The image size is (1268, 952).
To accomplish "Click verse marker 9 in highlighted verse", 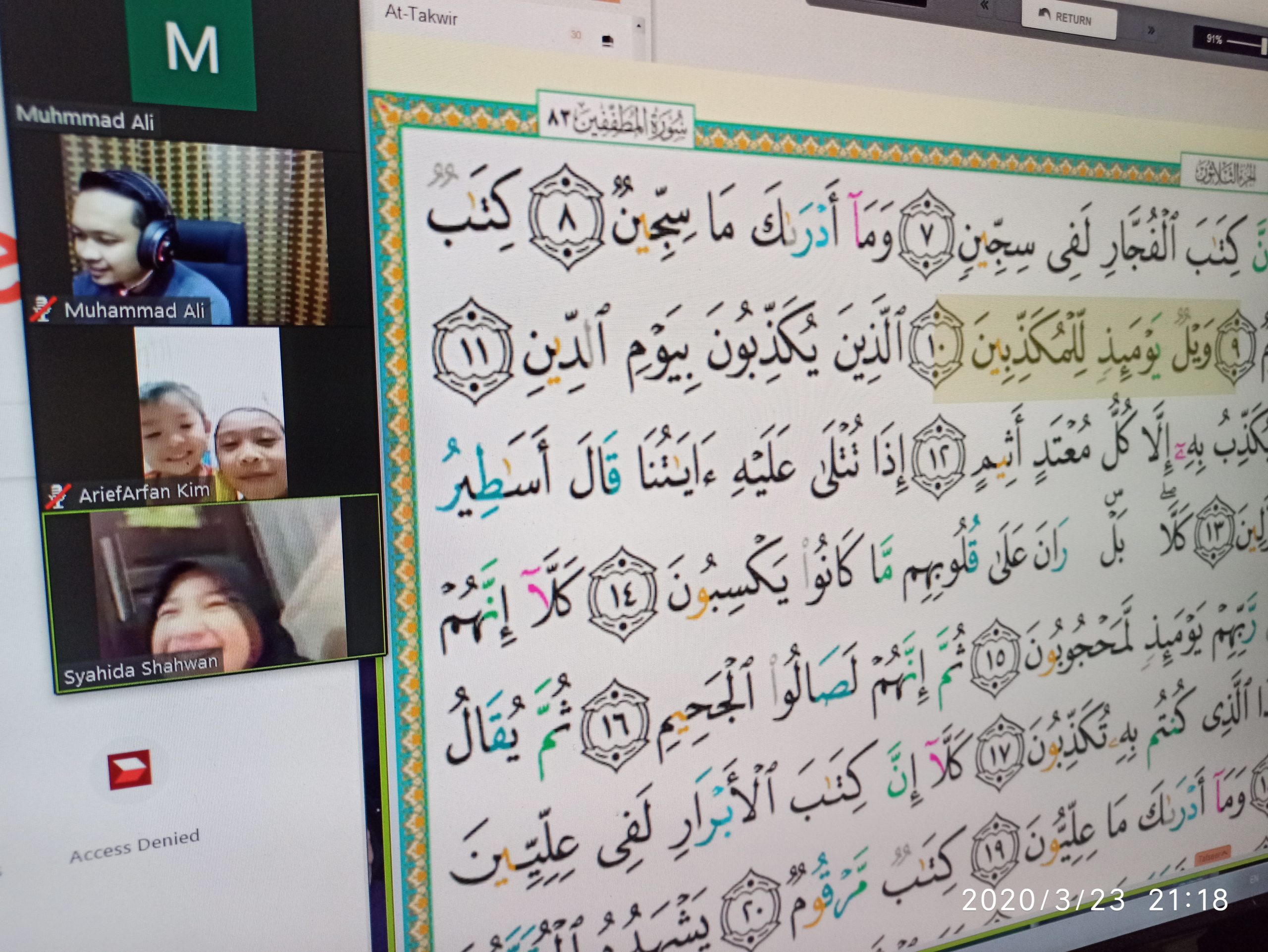I will [1235, 348].
